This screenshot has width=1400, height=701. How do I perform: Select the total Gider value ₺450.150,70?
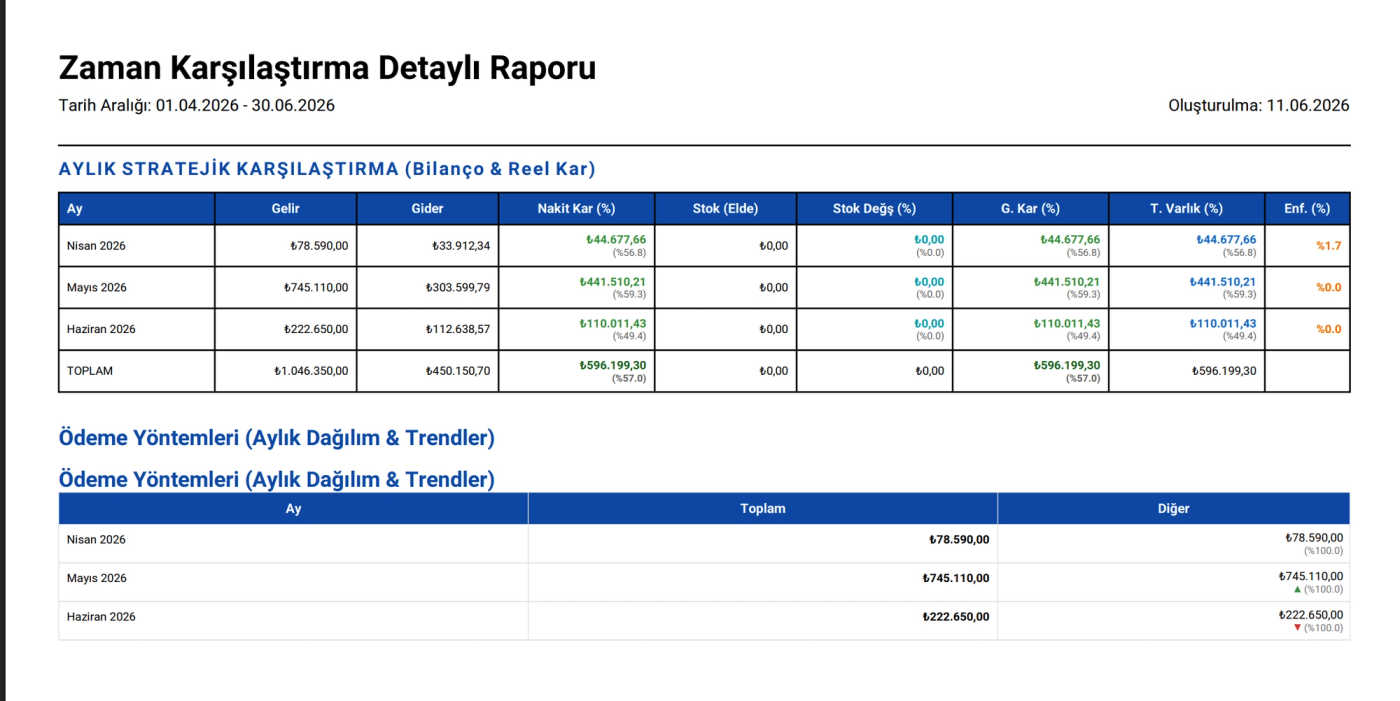457,371
